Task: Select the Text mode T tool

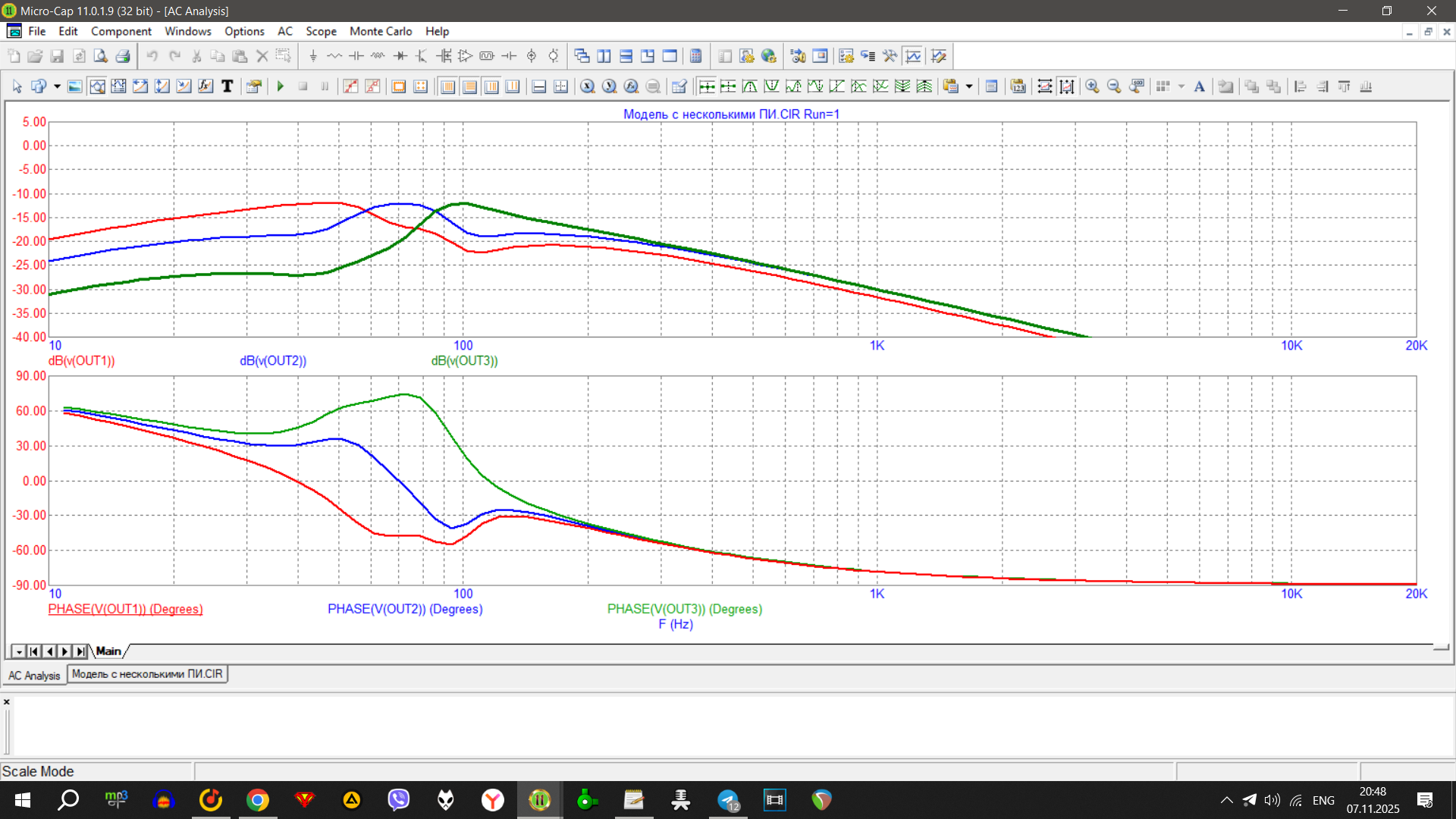Action: point(227,86)
